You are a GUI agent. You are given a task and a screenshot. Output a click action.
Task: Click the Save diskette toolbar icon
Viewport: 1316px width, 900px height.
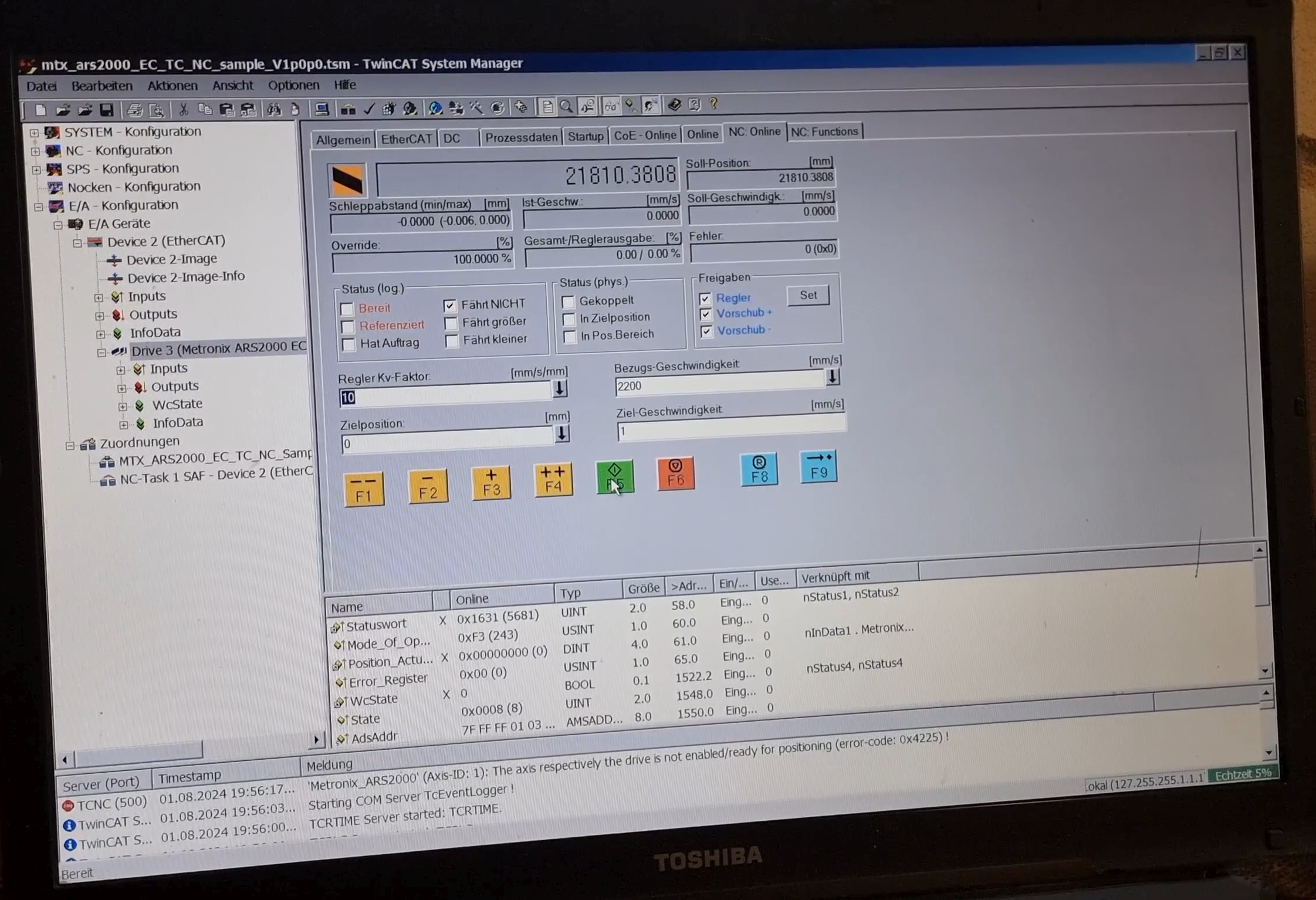(x=106, y=110)
